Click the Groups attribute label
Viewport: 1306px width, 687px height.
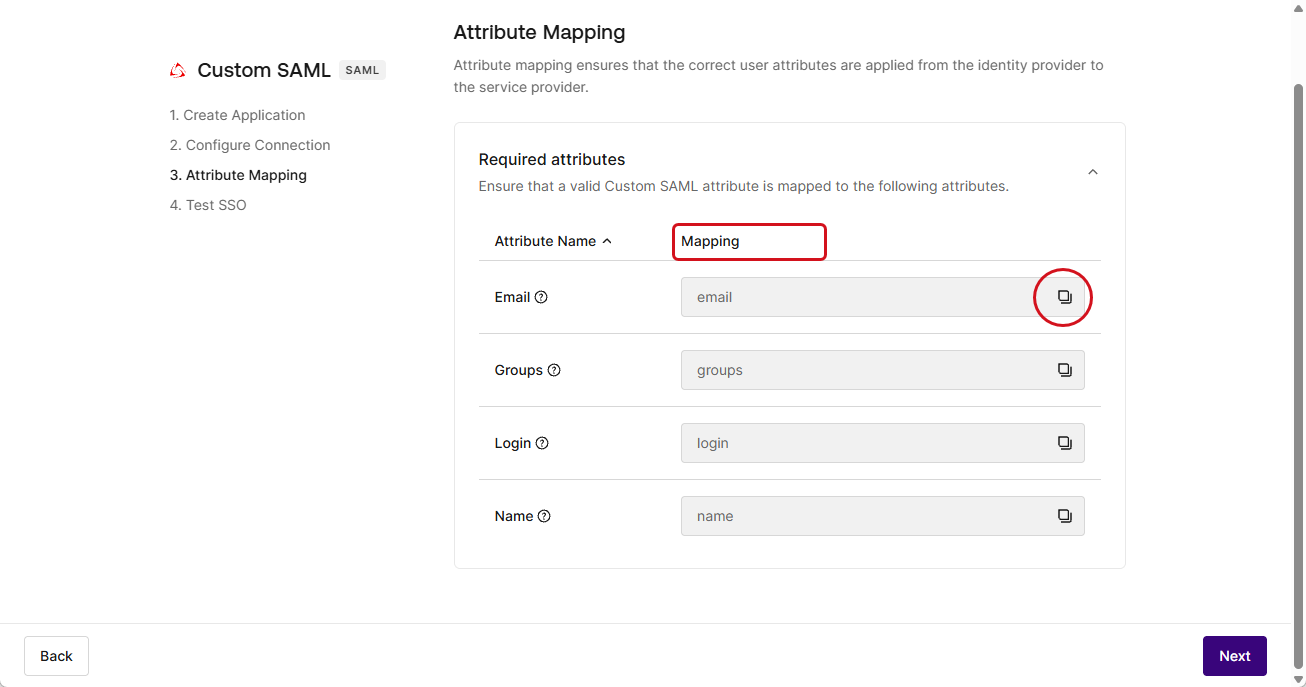tap(518, 370)
